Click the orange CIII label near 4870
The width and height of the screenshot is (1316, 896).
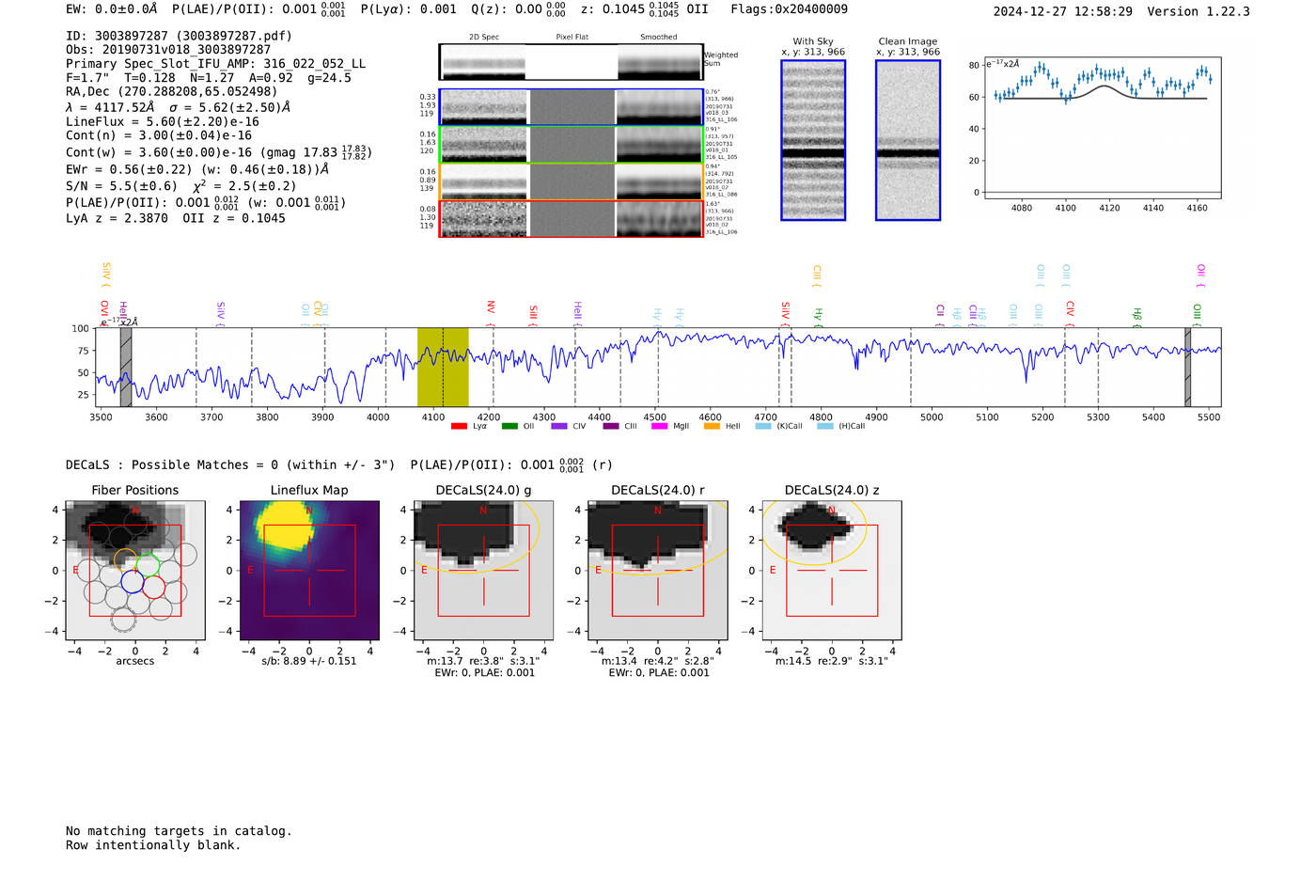point(817,275)
